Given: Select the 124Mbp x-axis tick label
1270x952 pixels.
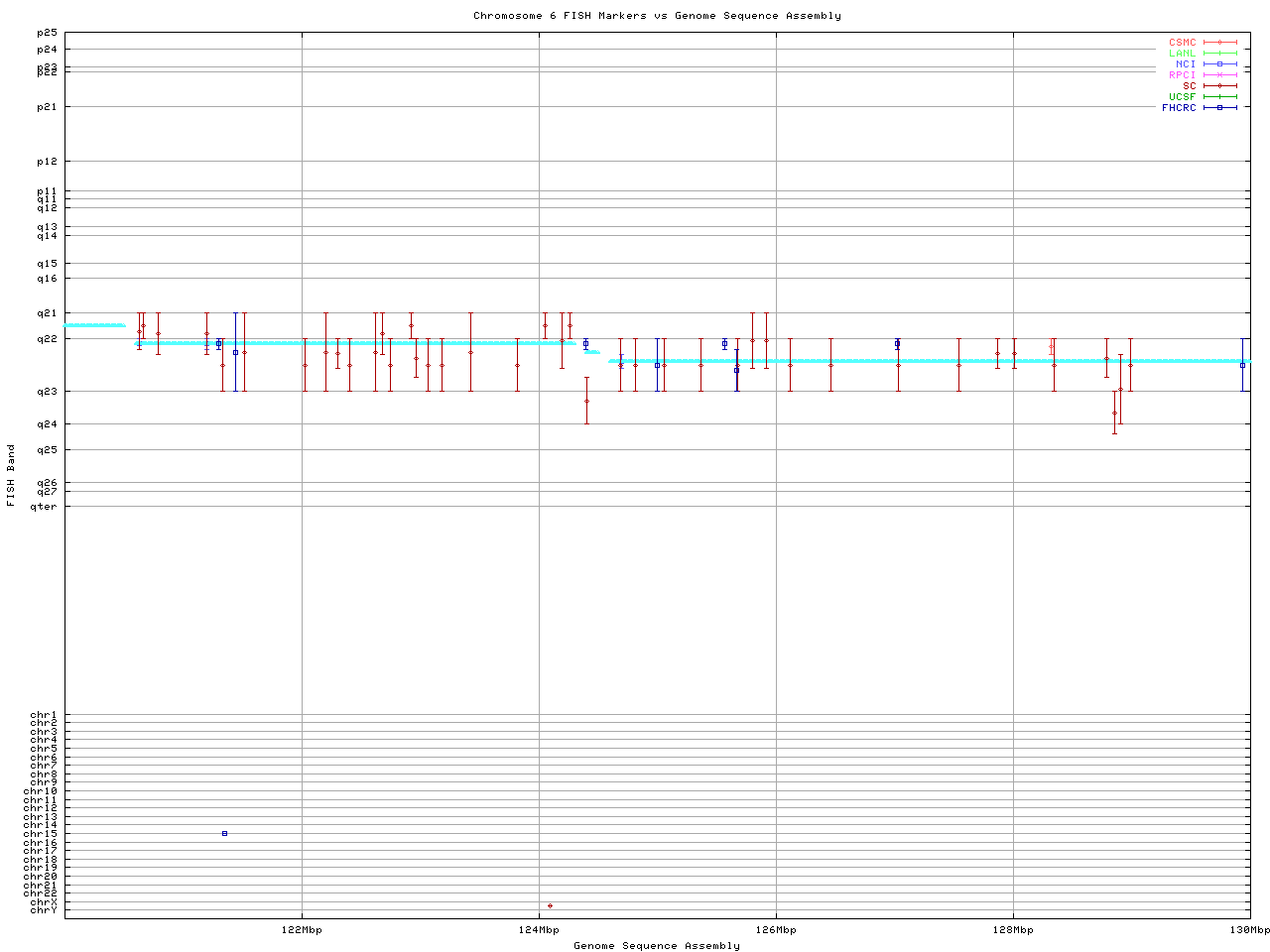Looking at the screenshot, I should (539, 930).
